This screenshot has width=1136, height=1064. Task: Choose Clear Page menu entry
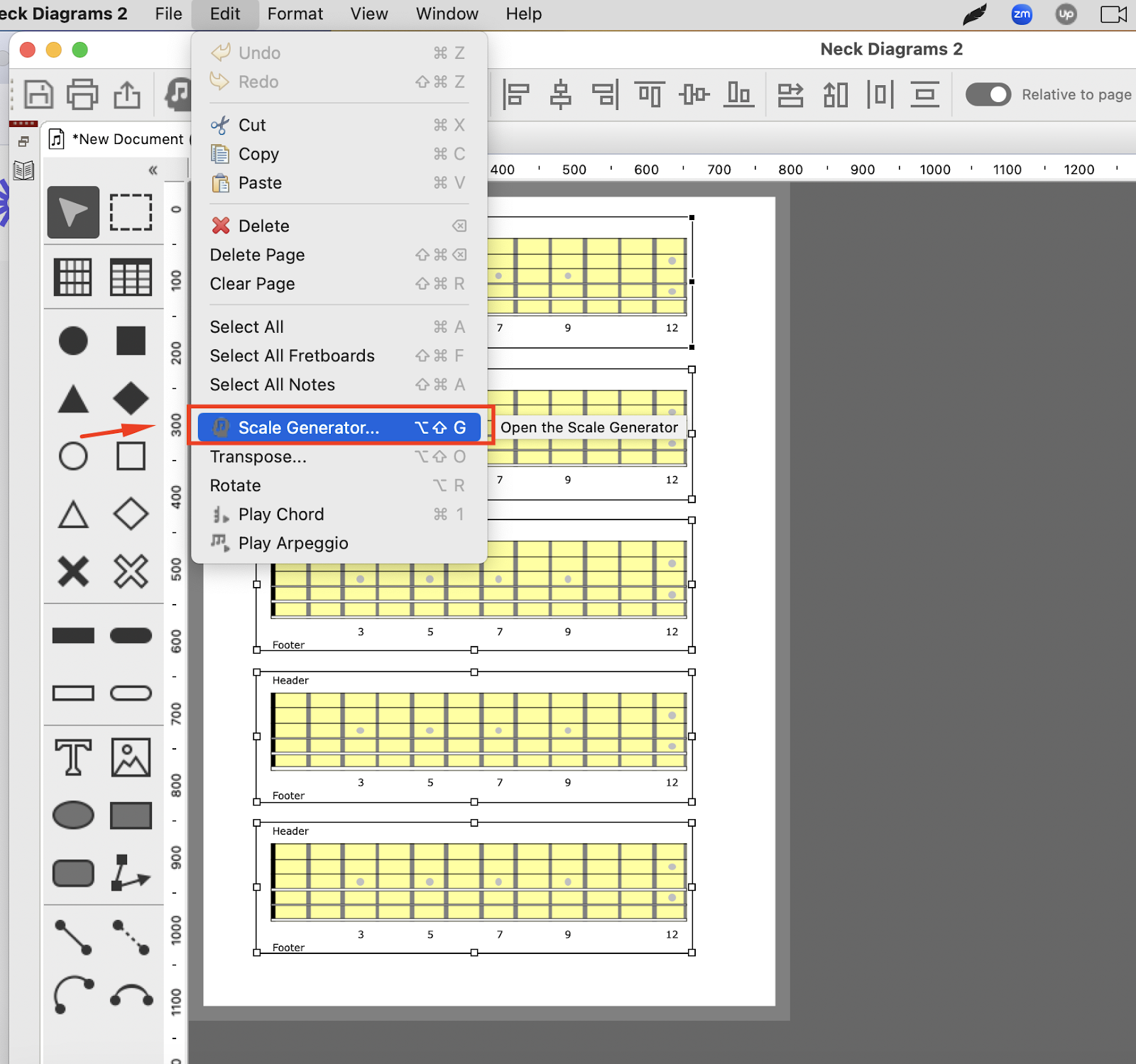pyautogui.click(x=339, y=284)
